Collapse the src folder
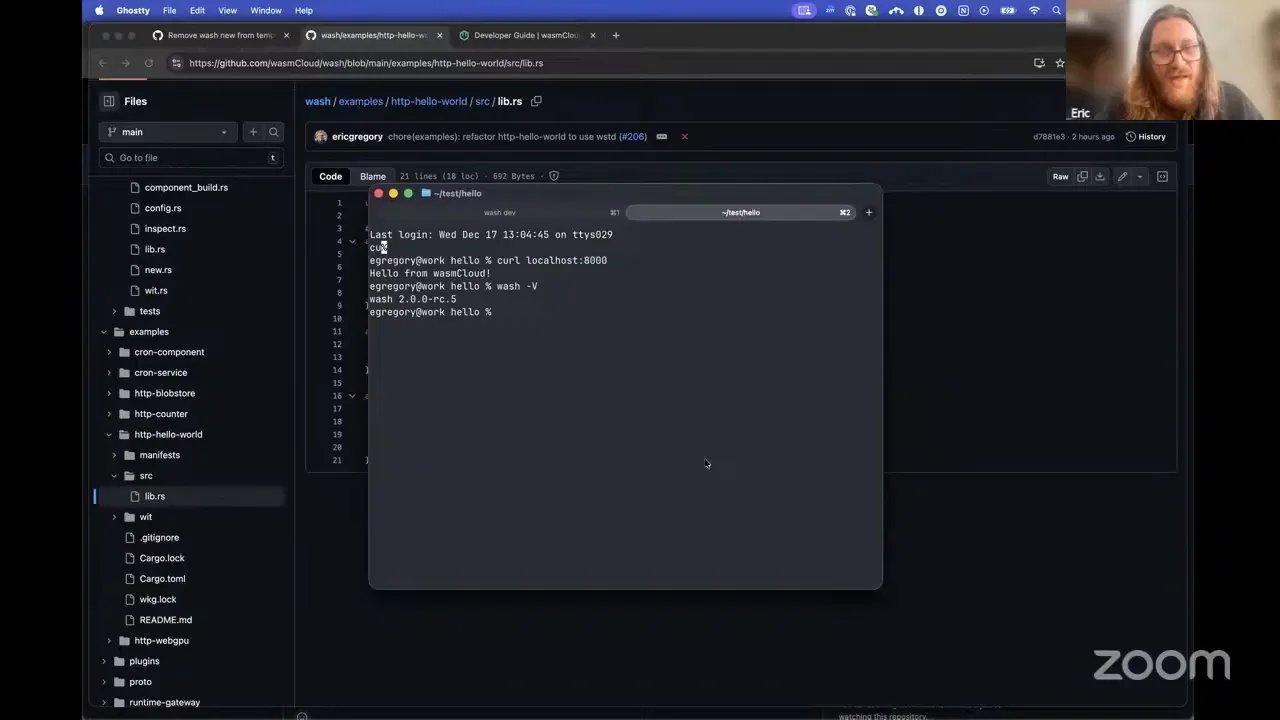This screenshot has width=1280, height=720. [114, 476]
